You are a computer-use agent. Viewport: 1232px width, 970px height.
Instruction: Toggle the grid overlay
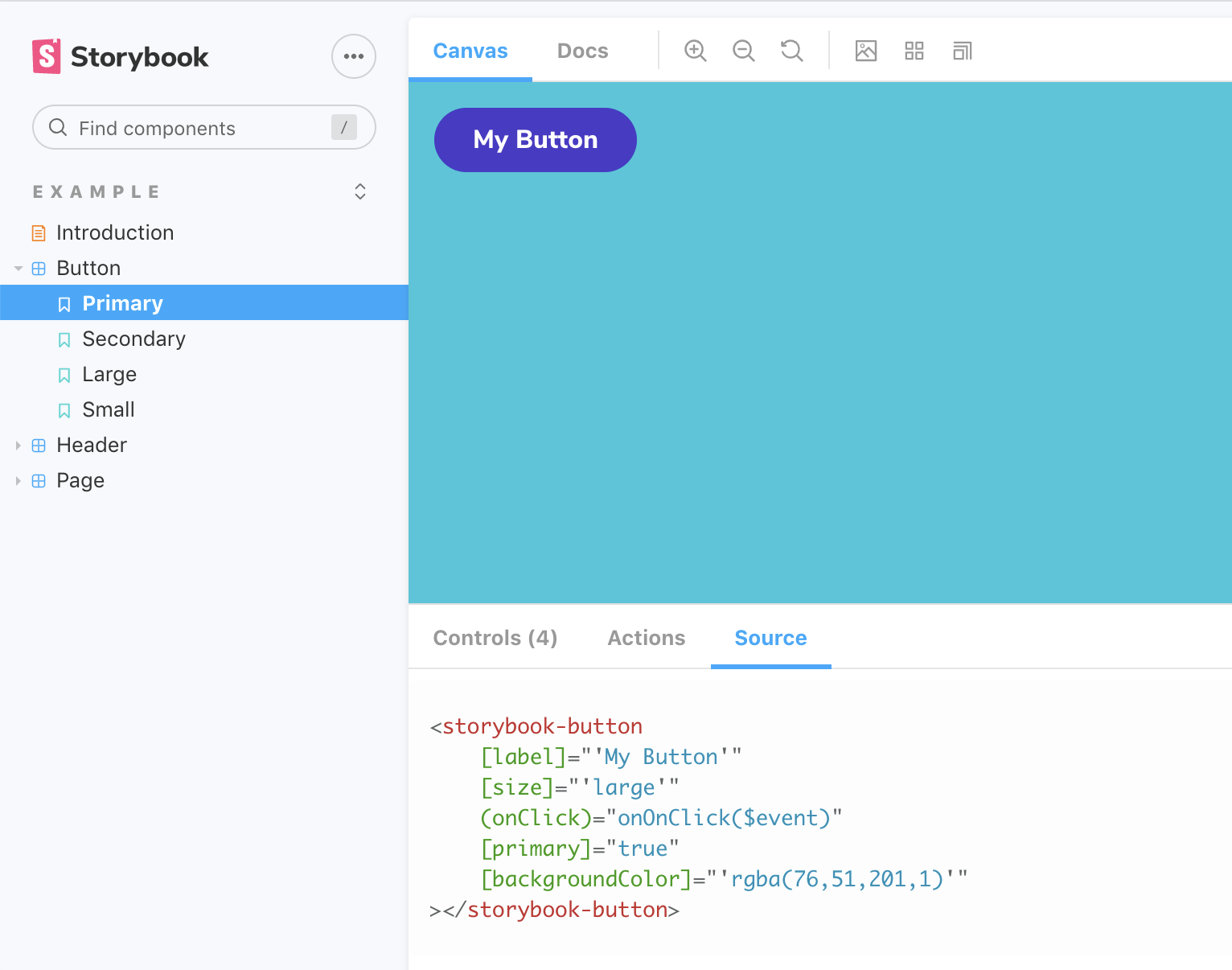pyautogui.click(x=914, y=51)
